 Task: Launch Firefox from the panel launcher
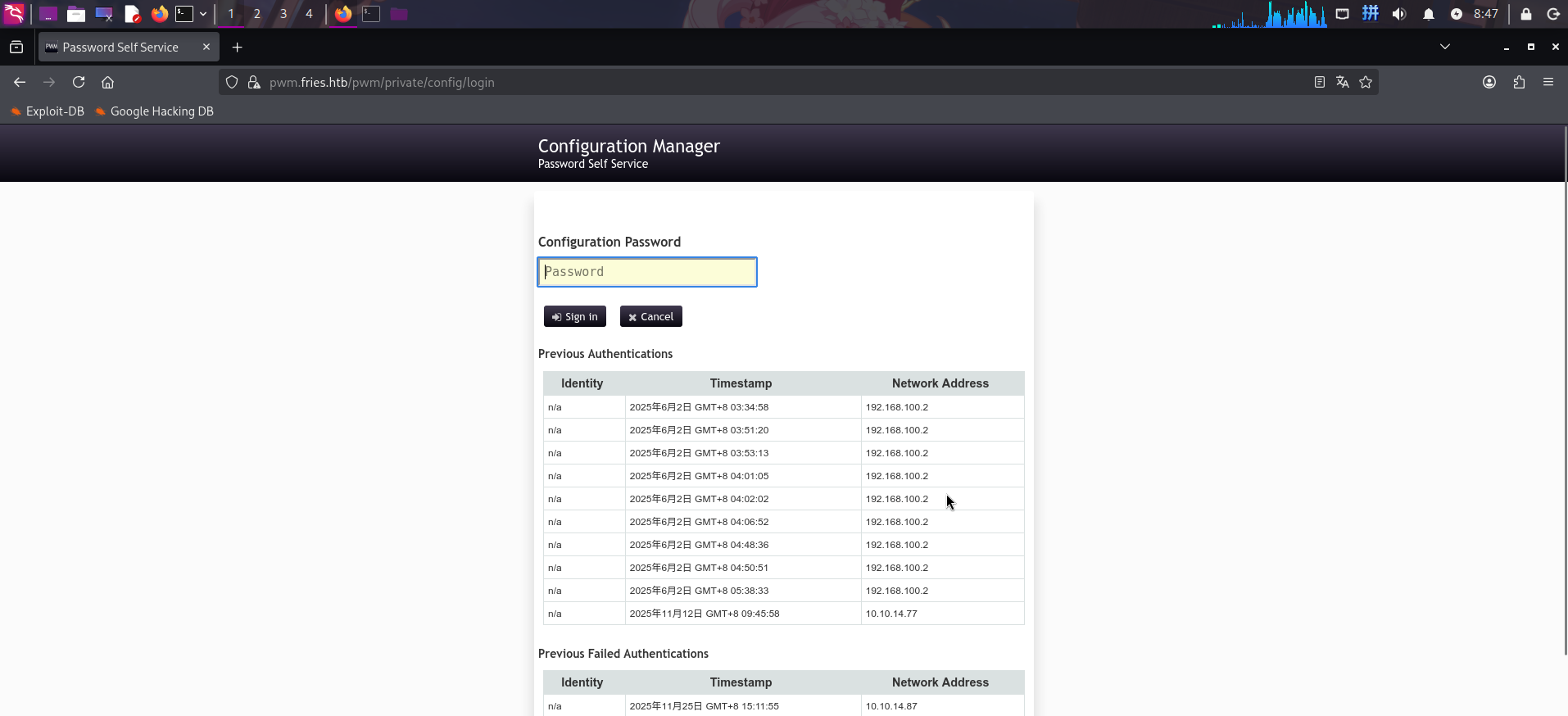click(x=159, y=14)
